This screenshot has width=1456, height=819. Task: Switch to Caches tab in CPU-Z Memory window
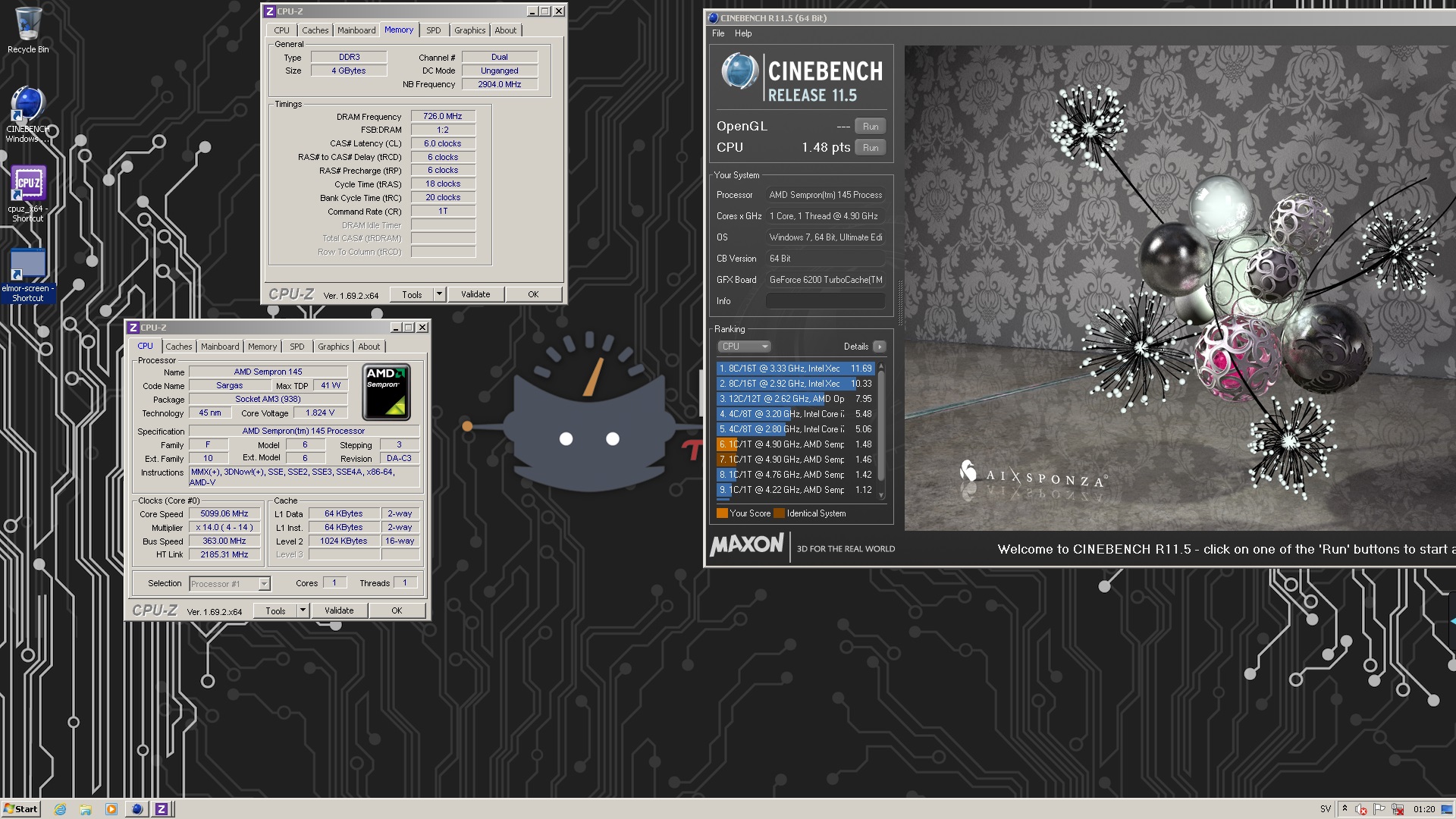pos(315,30)
